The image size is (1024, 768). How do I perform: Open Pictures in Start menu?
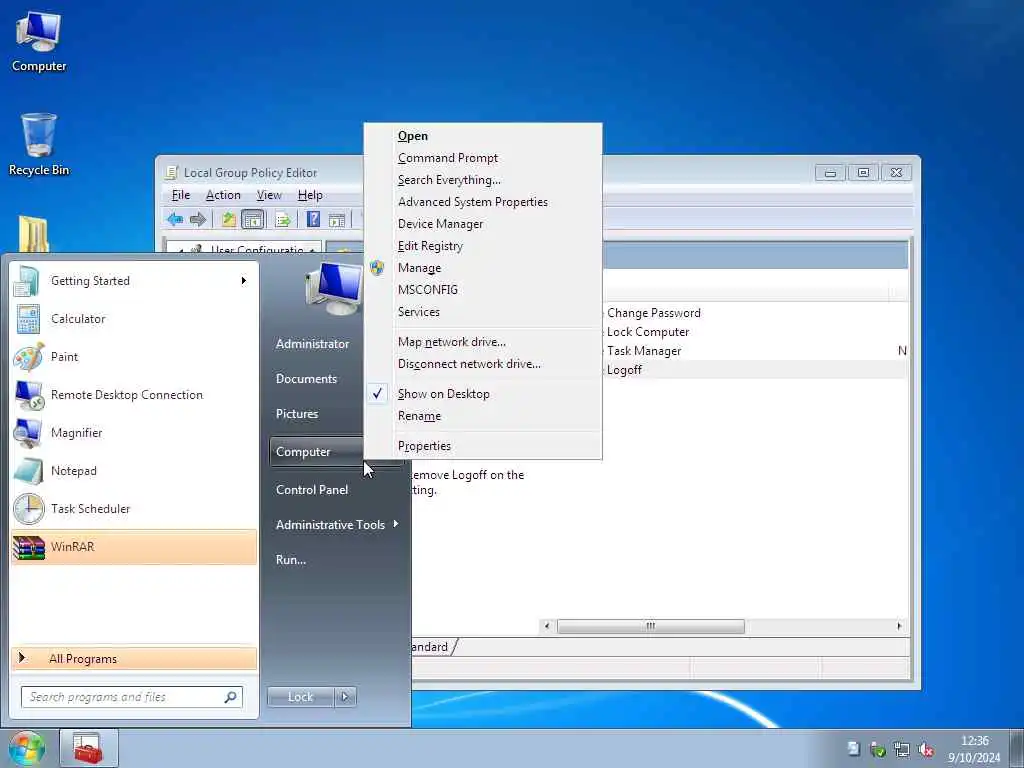(297, 414)
